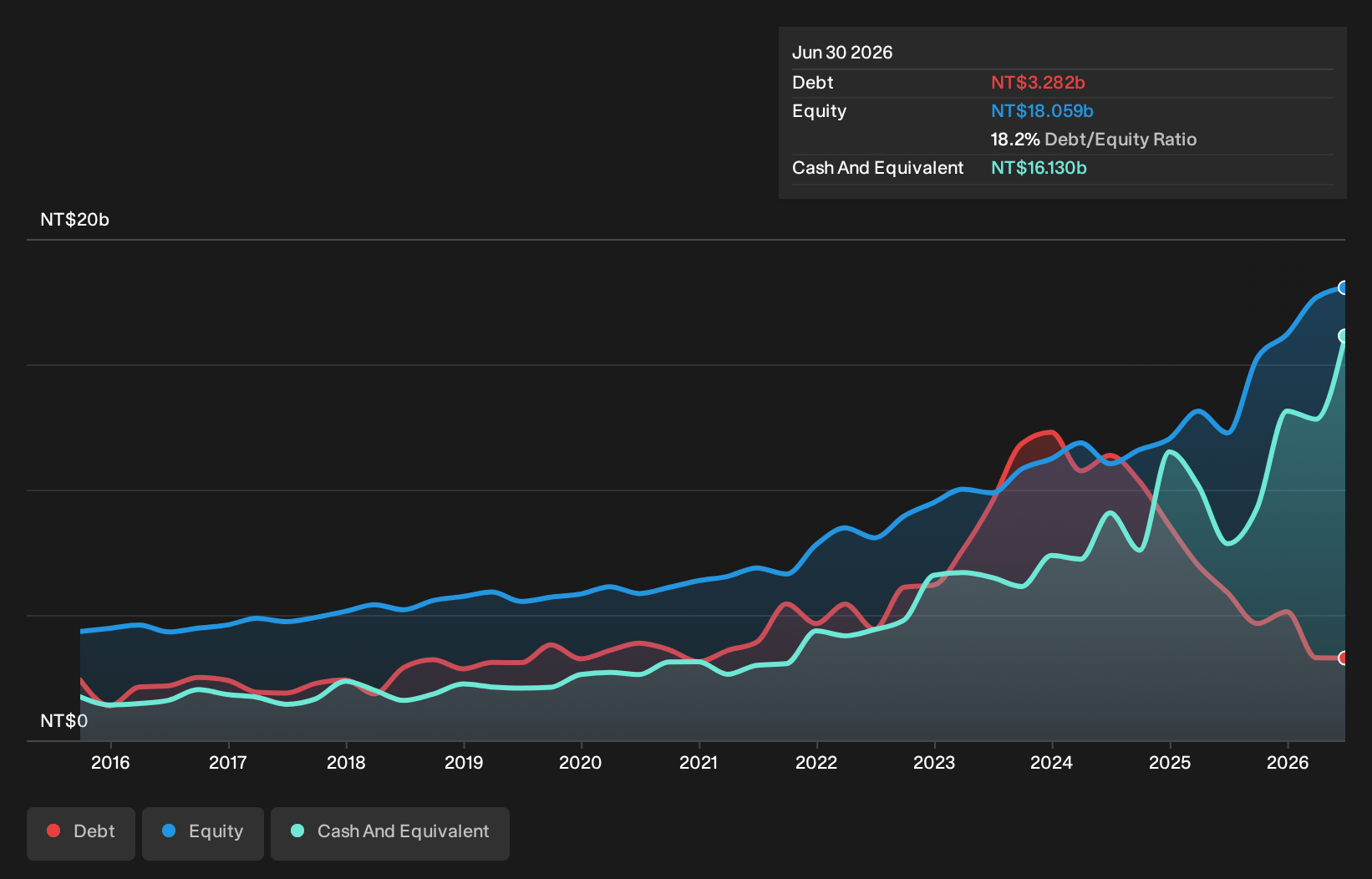Click the teal Cash And Equivalent legend dot
1372x879 pixels.
[x=297, y=831]
